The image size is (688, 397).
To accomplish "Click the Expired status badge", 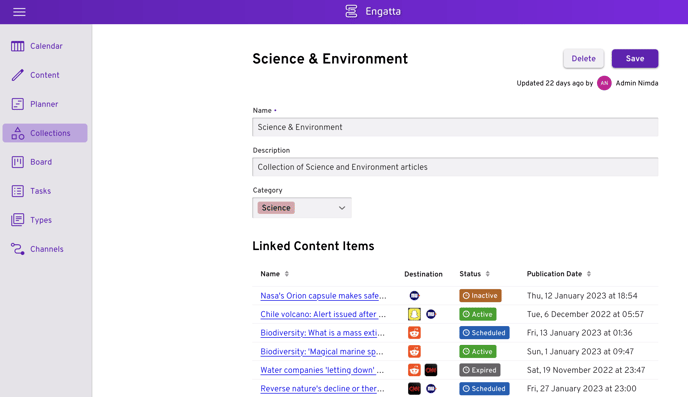I will (480, 370).
